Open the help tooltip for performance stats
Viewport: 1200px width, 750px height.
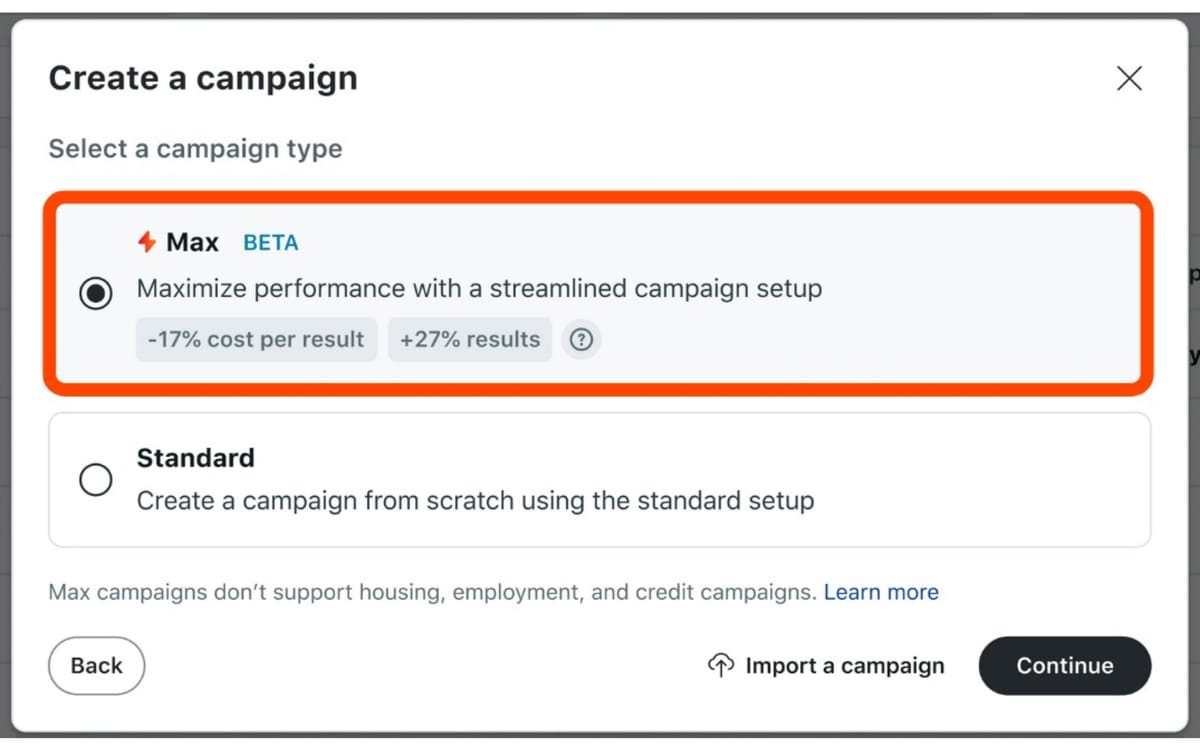coord(581,340)
